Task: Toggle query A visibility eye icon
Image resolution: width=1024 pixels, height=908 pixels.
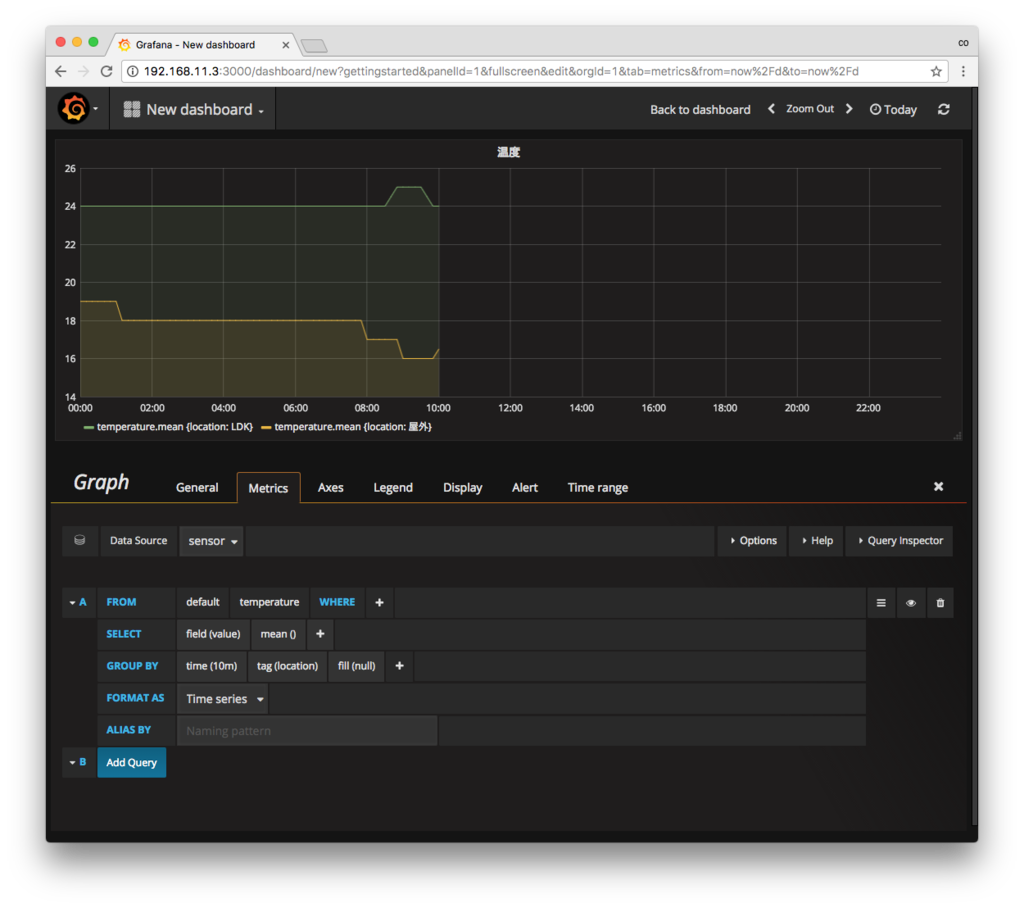Action: (x=910, y=602)
